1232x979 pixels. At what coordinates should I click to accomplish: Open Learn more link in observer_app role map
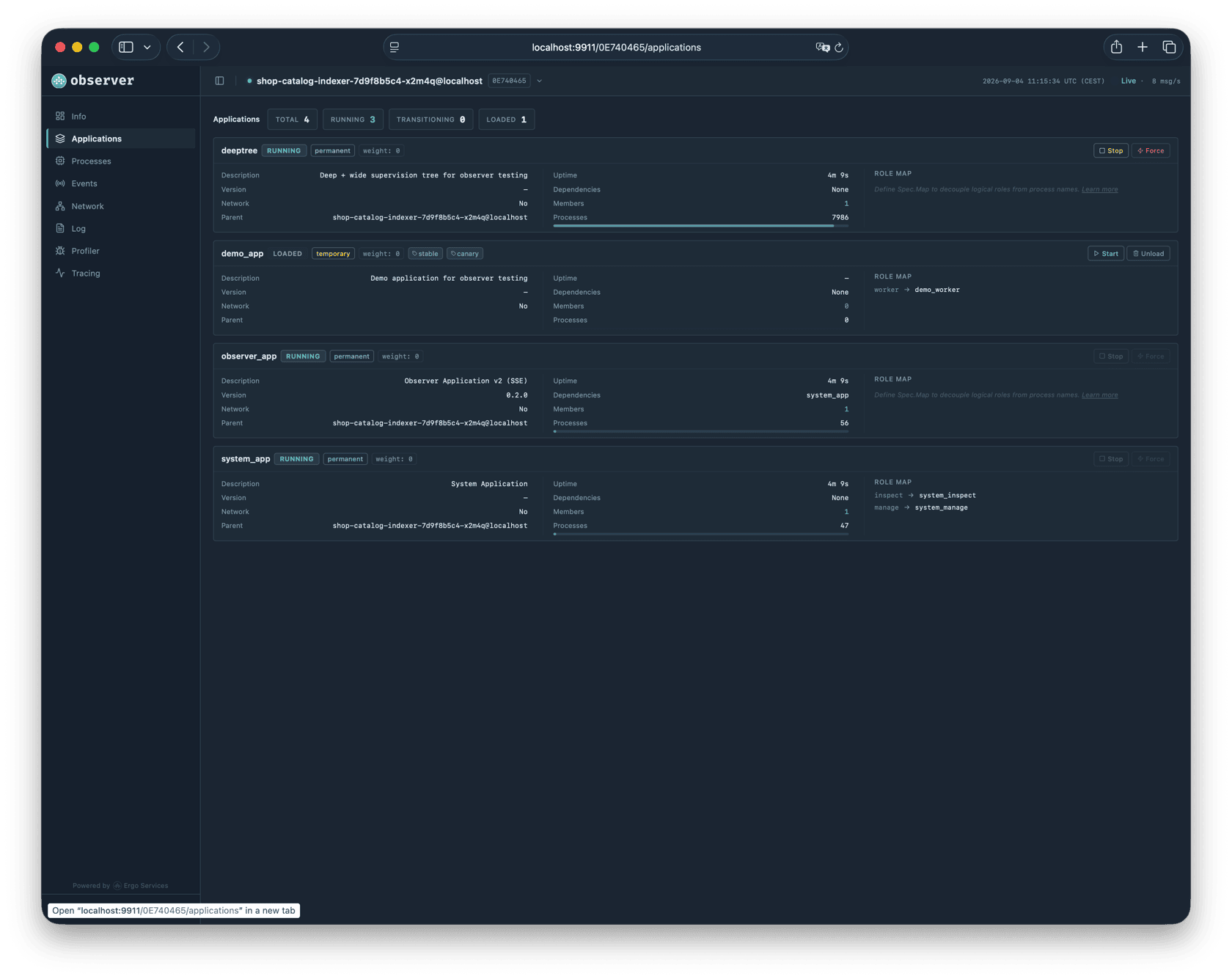[x=1099, y=395]
